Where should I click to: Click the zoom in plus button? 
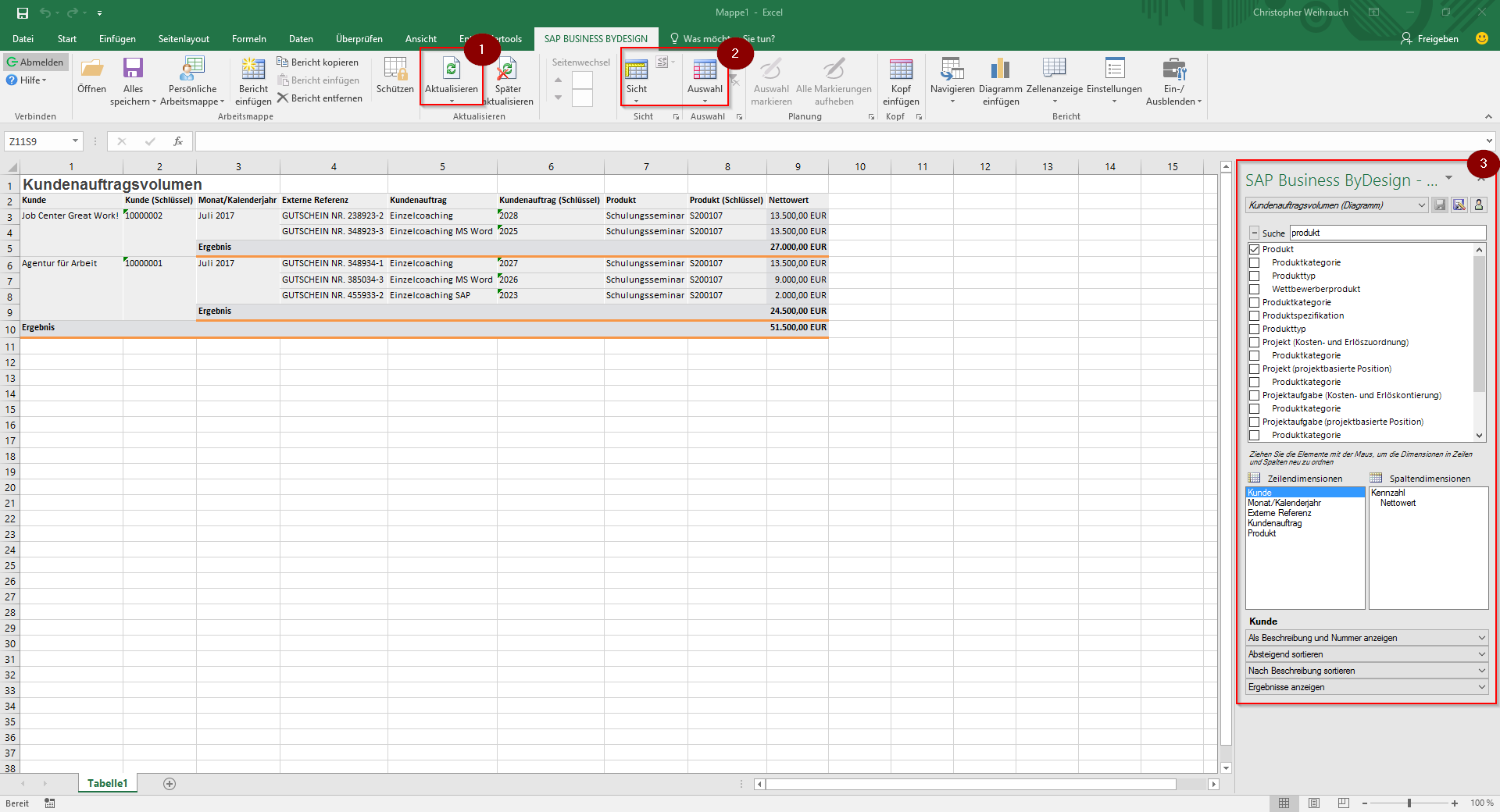click(1455, 803)
